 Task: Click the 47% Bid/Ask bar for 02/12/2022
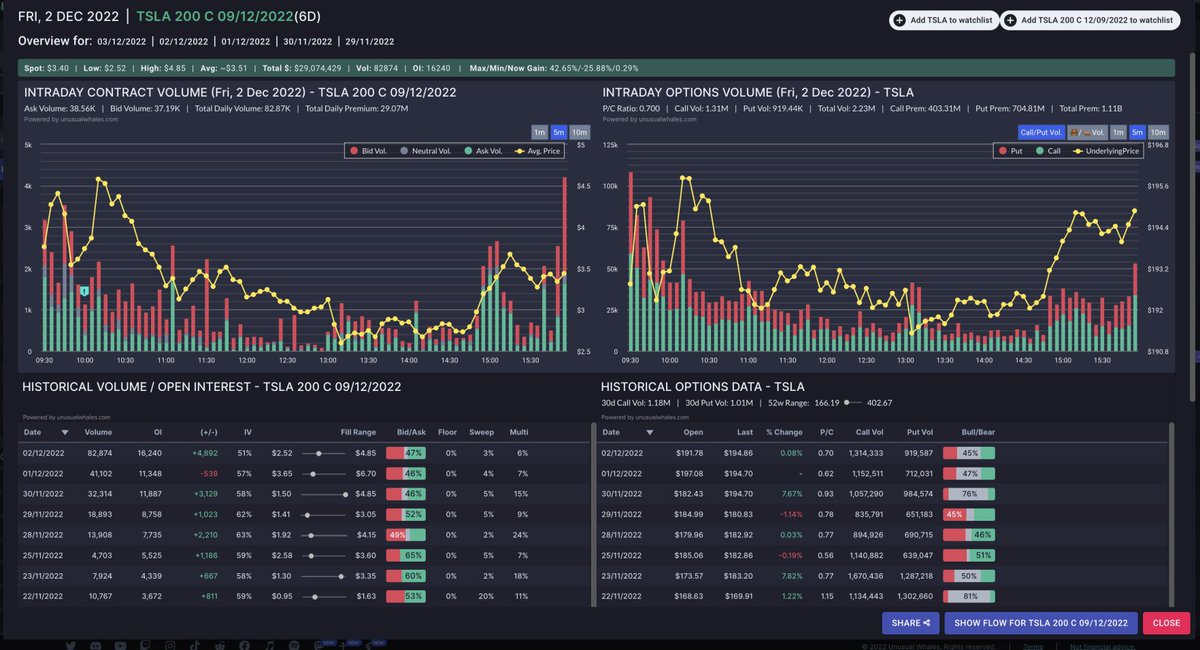(x=405, y=453)
